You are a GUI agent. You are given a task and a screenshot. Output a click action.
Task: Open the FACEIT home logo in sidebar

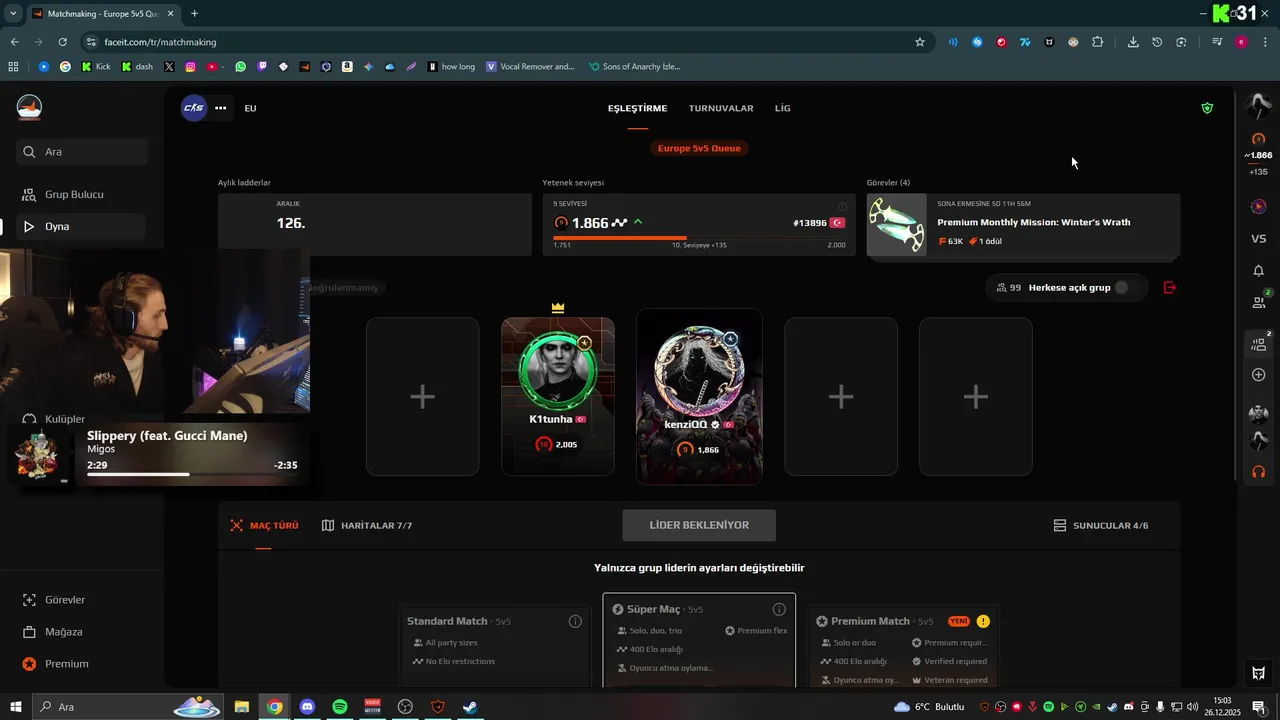point(29,107)
